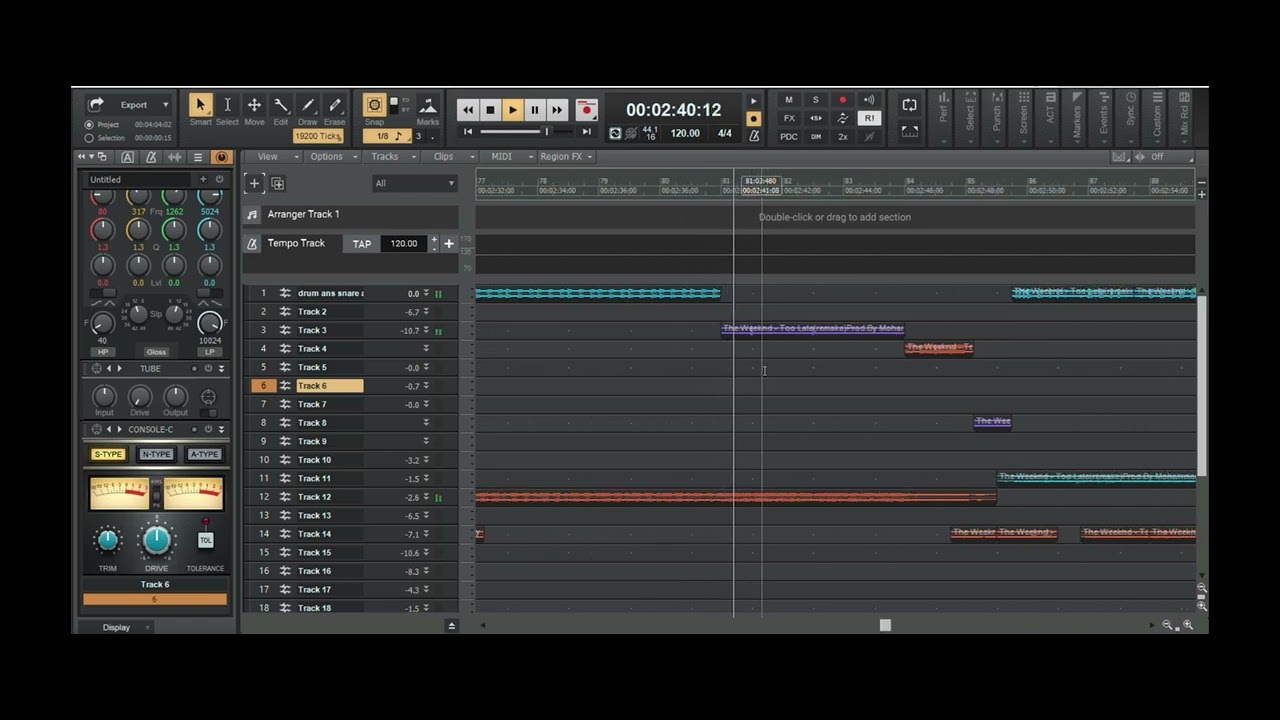
Task: Click the highlighted R! read automation button
Action: (869, 118)
